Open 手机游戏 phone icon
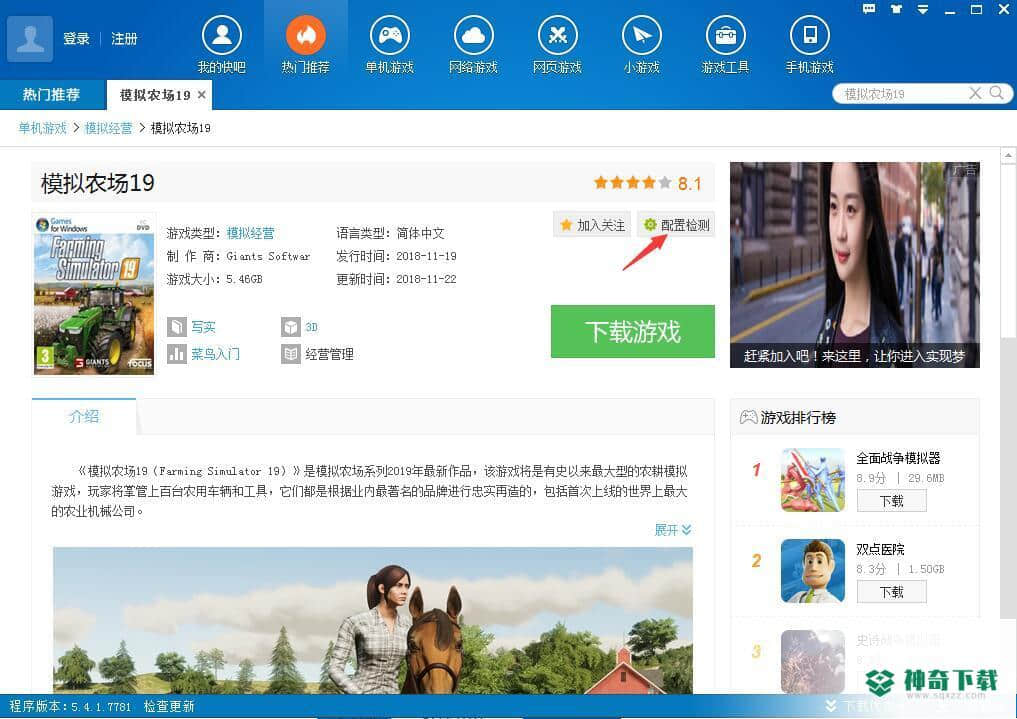 tap(809, 35)
